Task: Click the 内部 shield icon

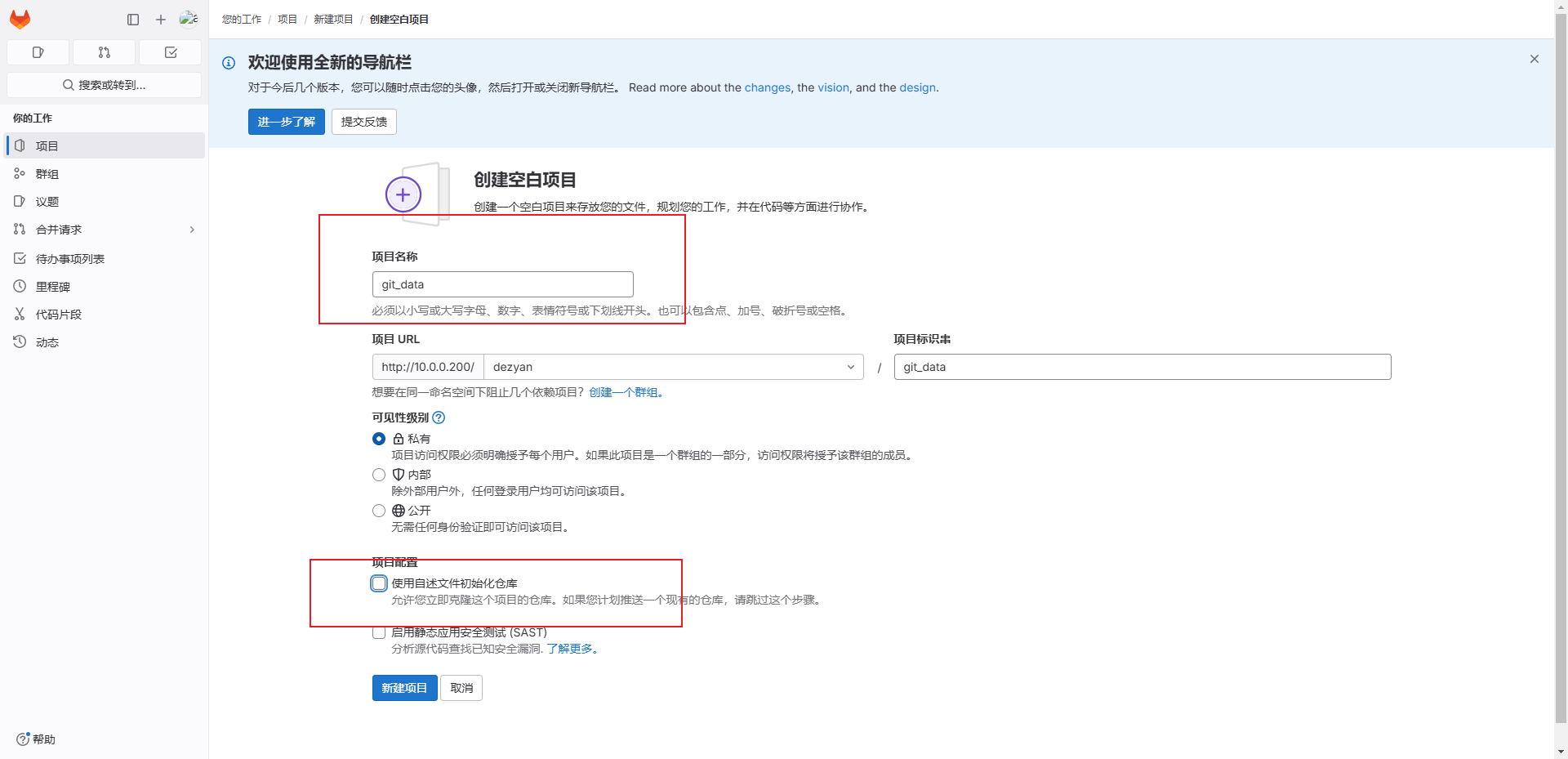Action: click(x=399, y=475)
